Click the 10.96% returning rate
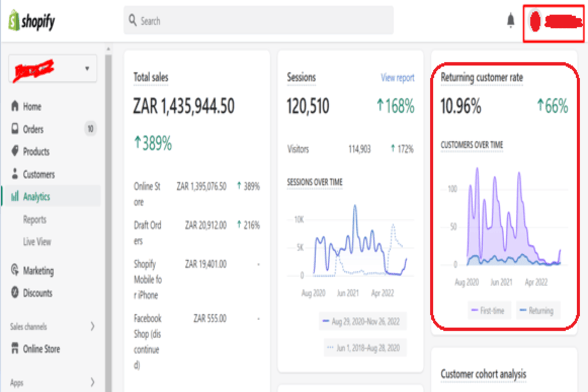This screenshot has height=392, width=588. point(460,106)
